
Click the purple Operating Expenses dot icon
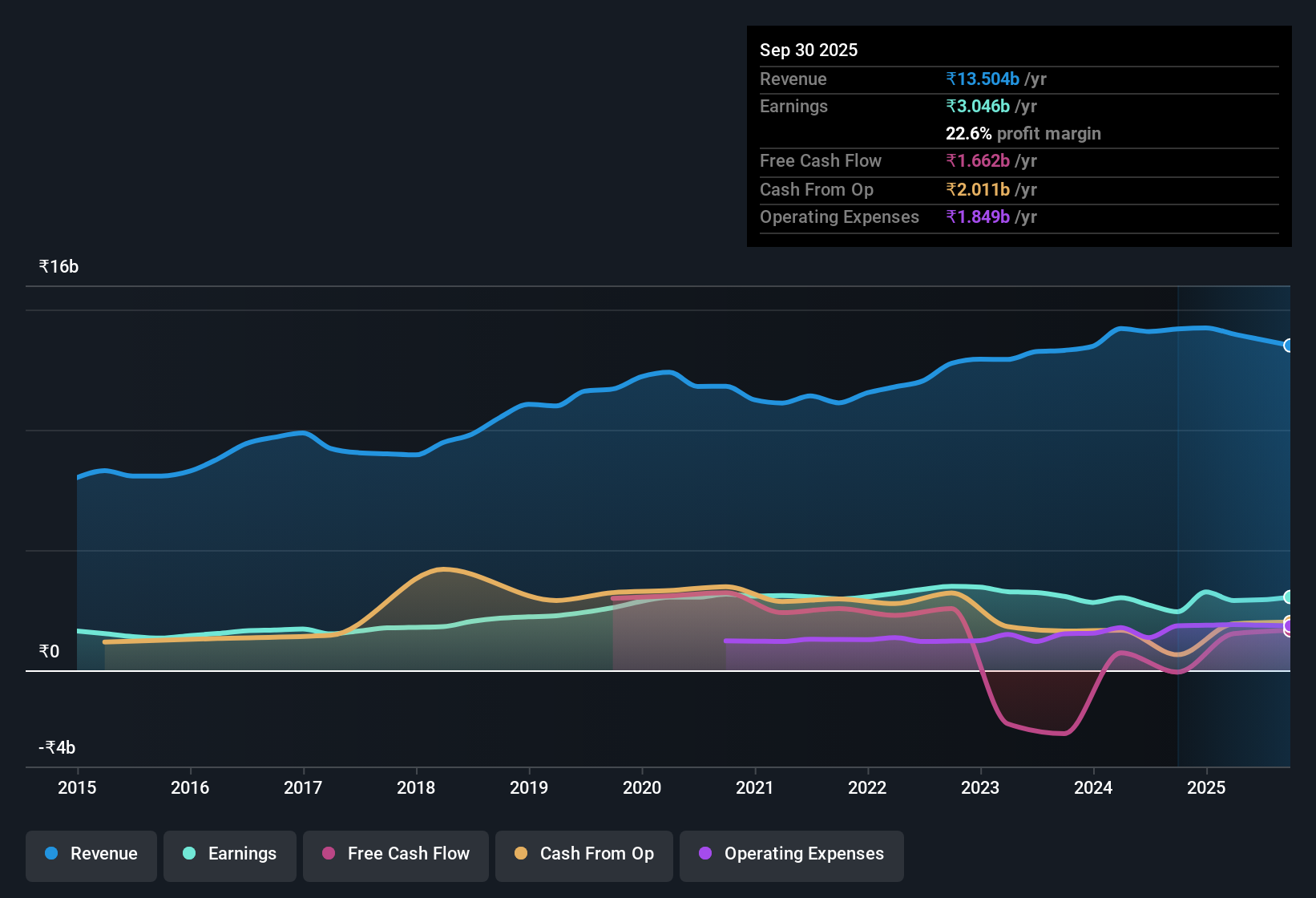[x=704, y=854]
